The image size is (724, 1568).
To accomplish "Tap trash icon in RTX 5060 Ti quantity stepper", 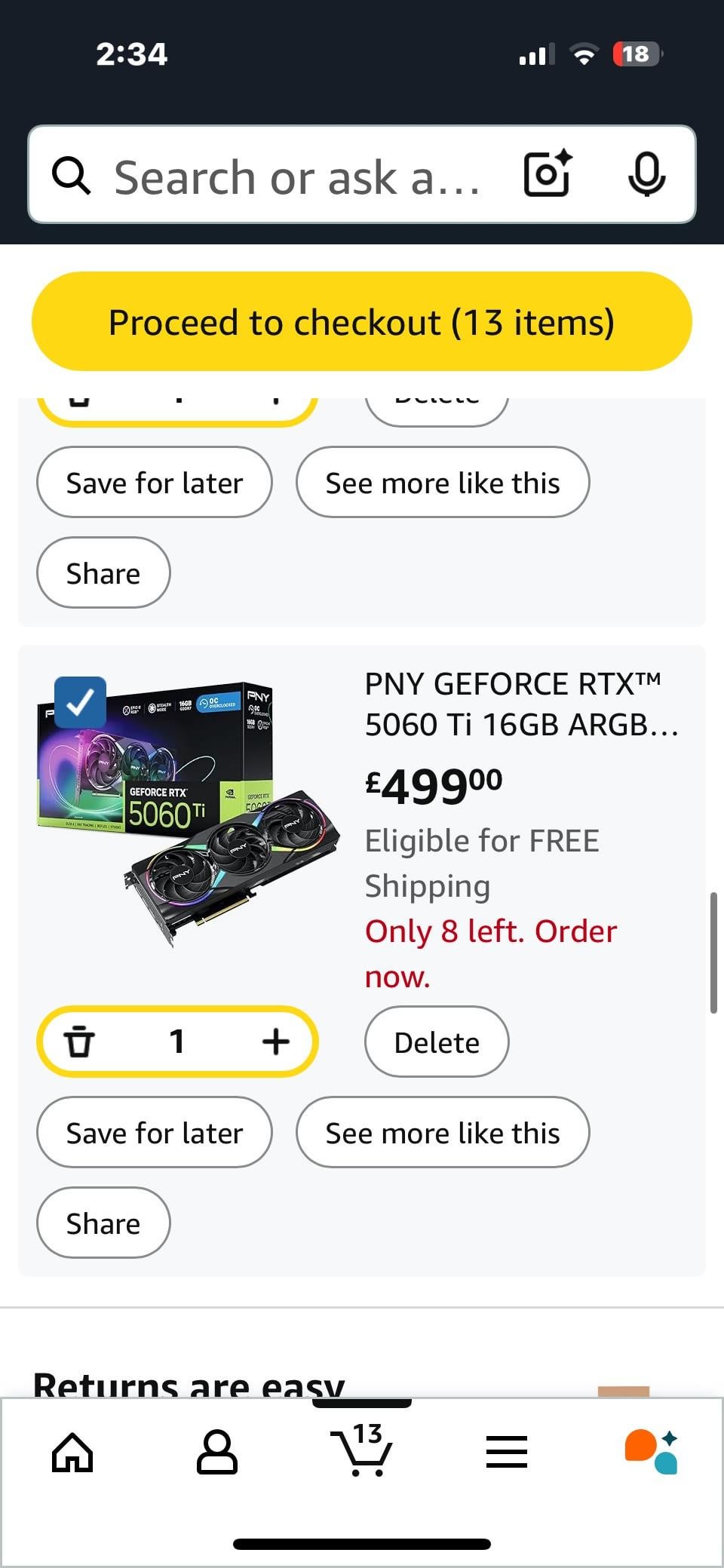I will 79,1042.
